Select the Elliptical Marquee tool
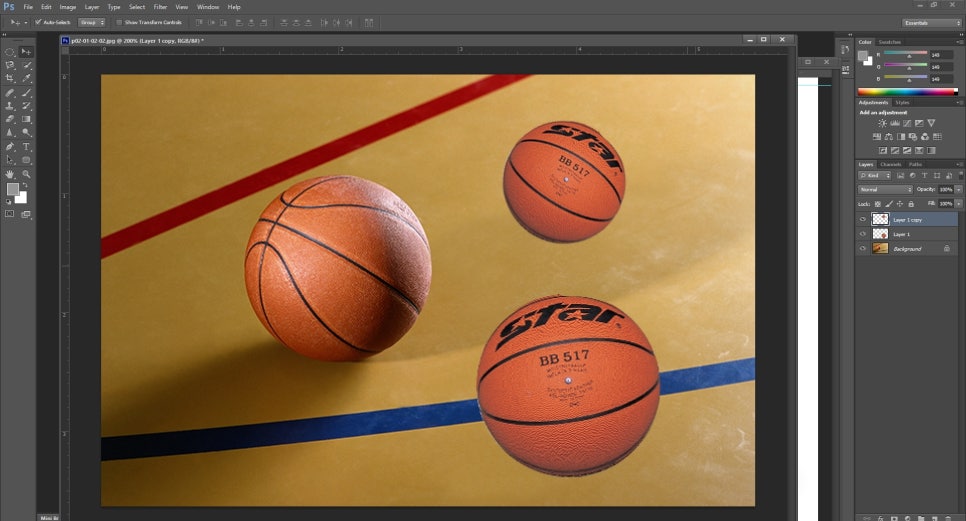This screenshot has height=521, width=966. coord(10,52)
